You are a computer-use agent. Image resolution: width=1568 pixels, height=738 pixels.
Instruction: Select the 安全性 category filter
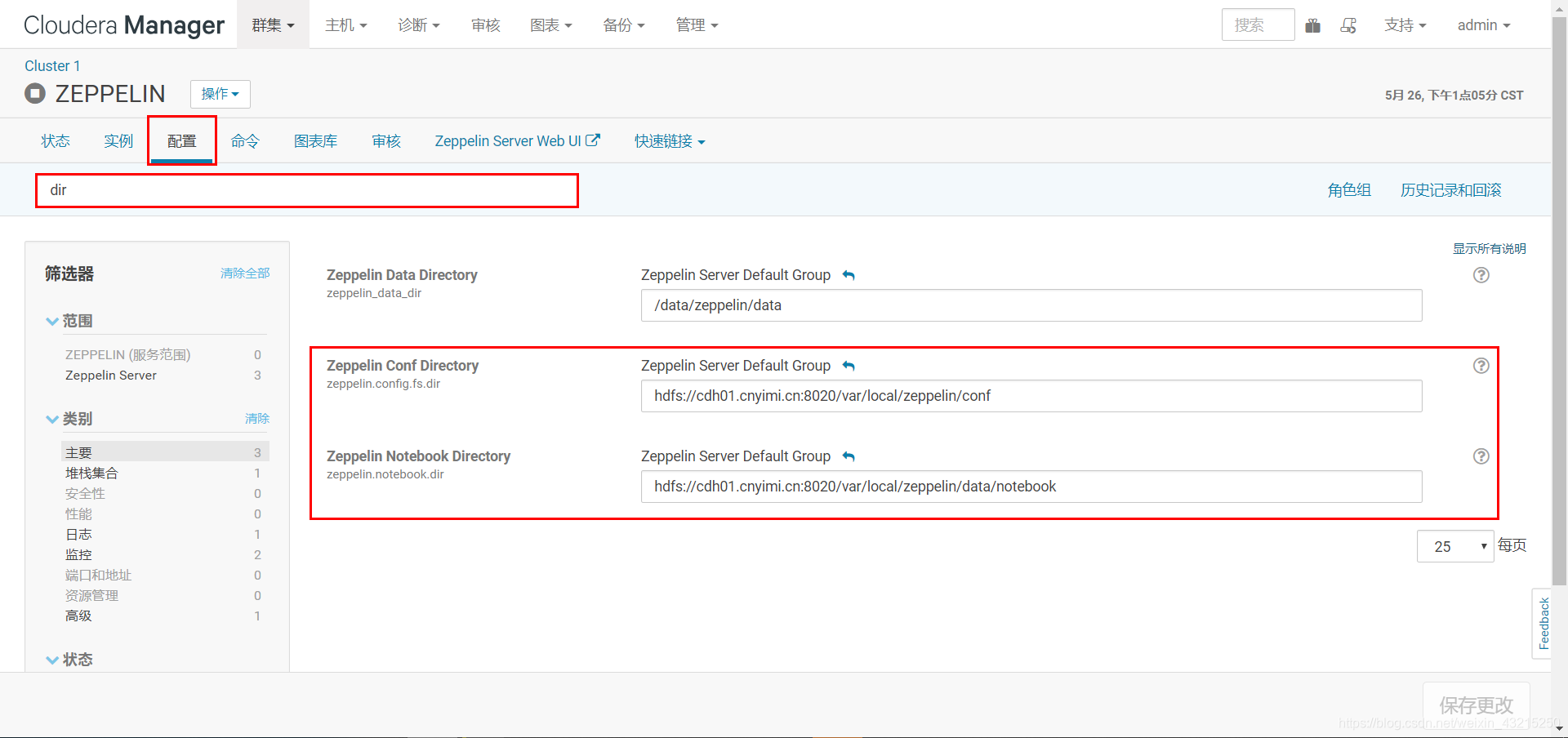163,494
